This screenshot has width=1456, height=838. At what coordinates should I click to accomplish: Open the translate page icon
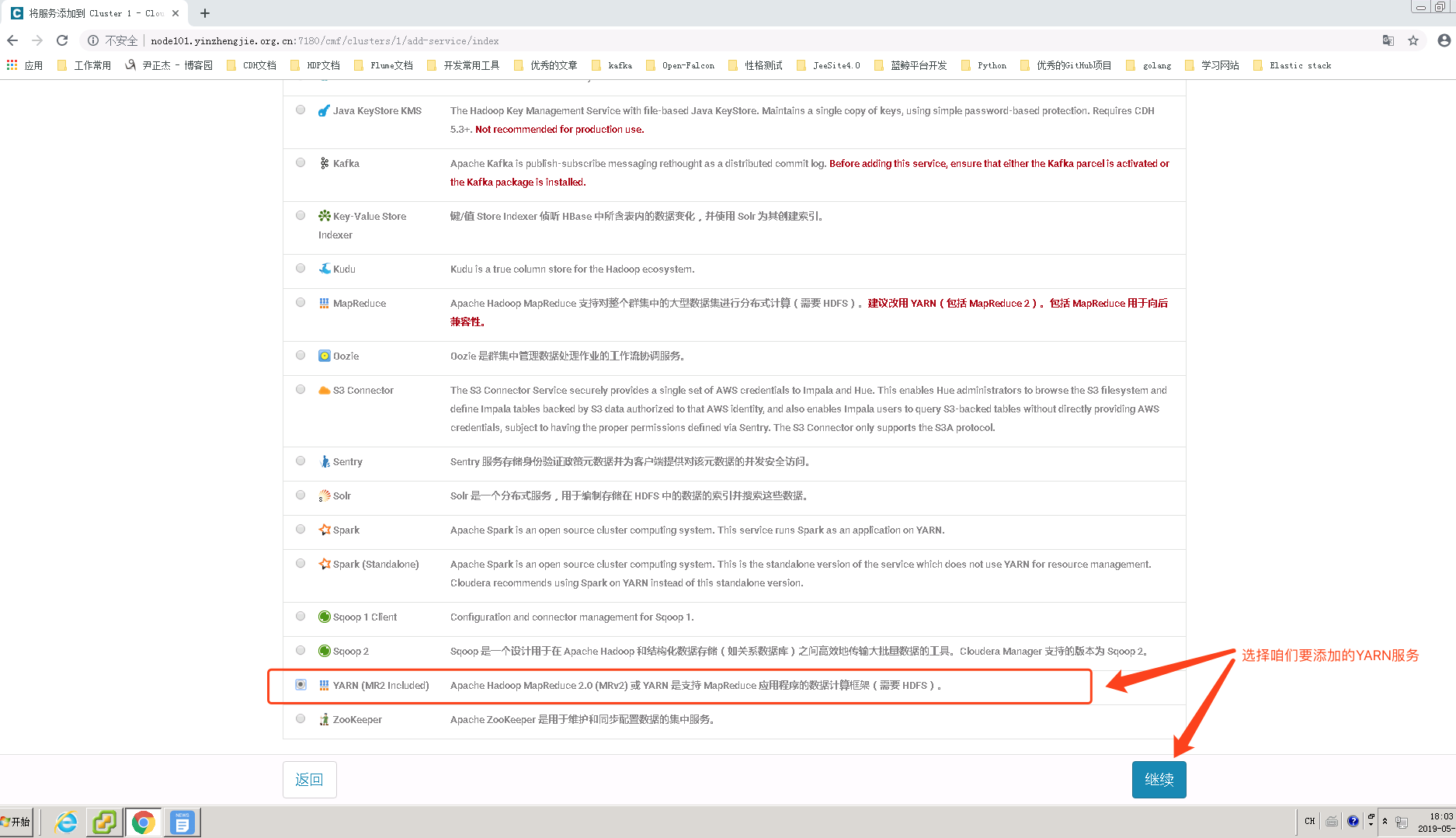point(1388,40)
